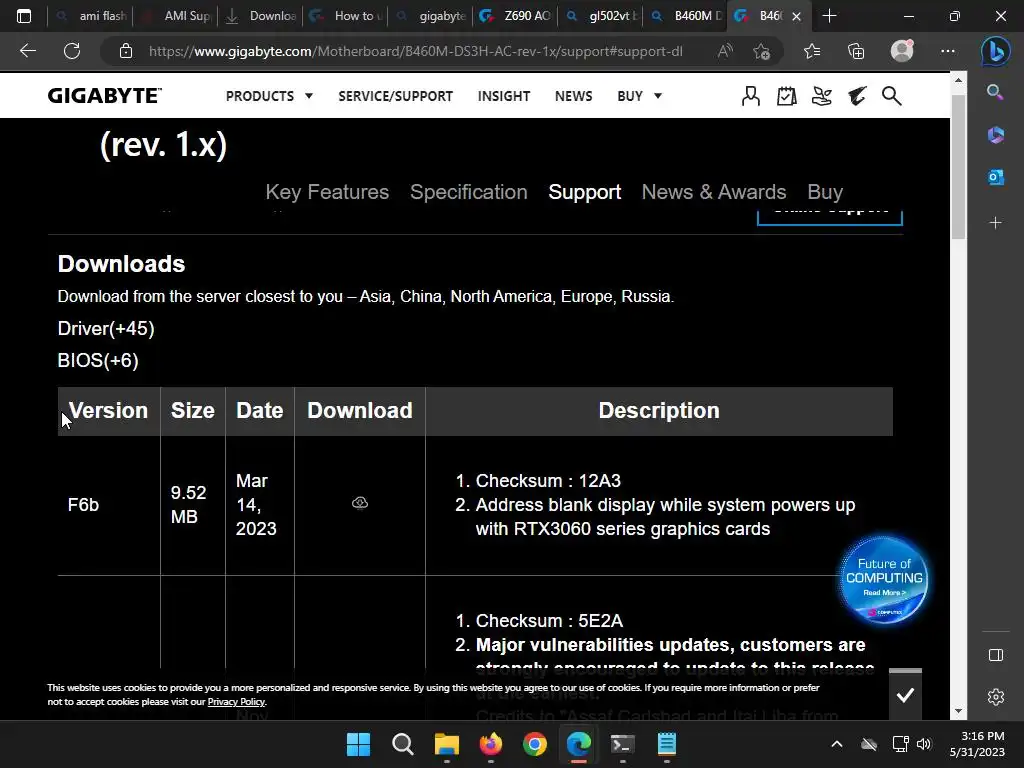Switch to the 'AMI Sup' tab
Screen dimensions: 1024x768
pos(176,16)
